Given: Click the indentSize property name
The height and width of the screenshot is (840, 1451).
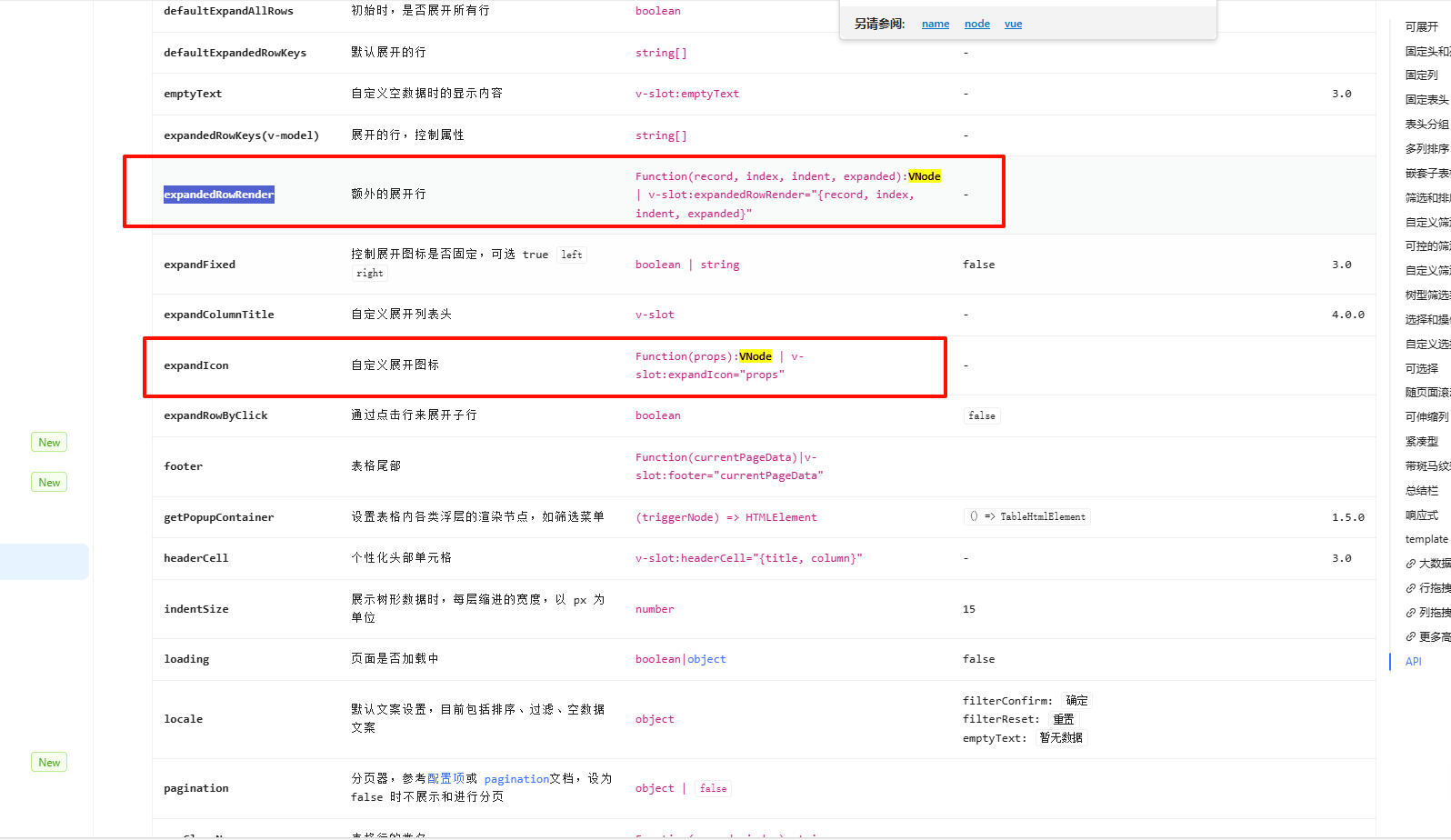Looking at the screenshot, I should point(196,609).
